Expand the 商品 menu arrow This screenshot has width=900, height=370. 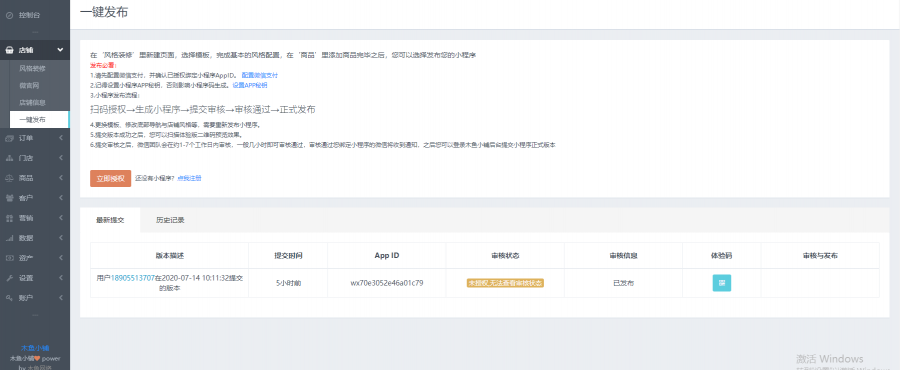61,178
